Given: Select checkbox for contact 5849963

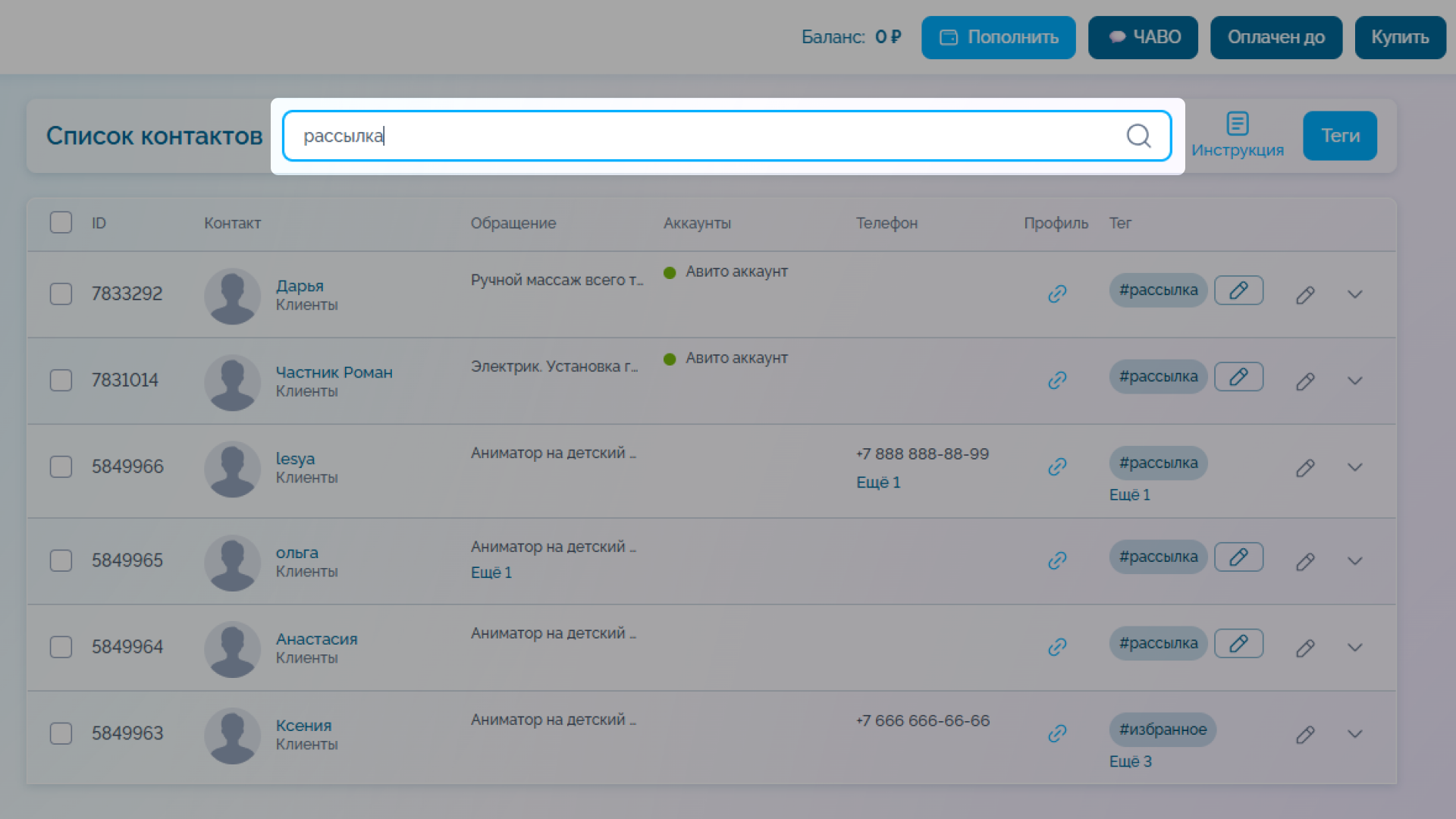Looking at the screenshot, I should coord(61,733).
